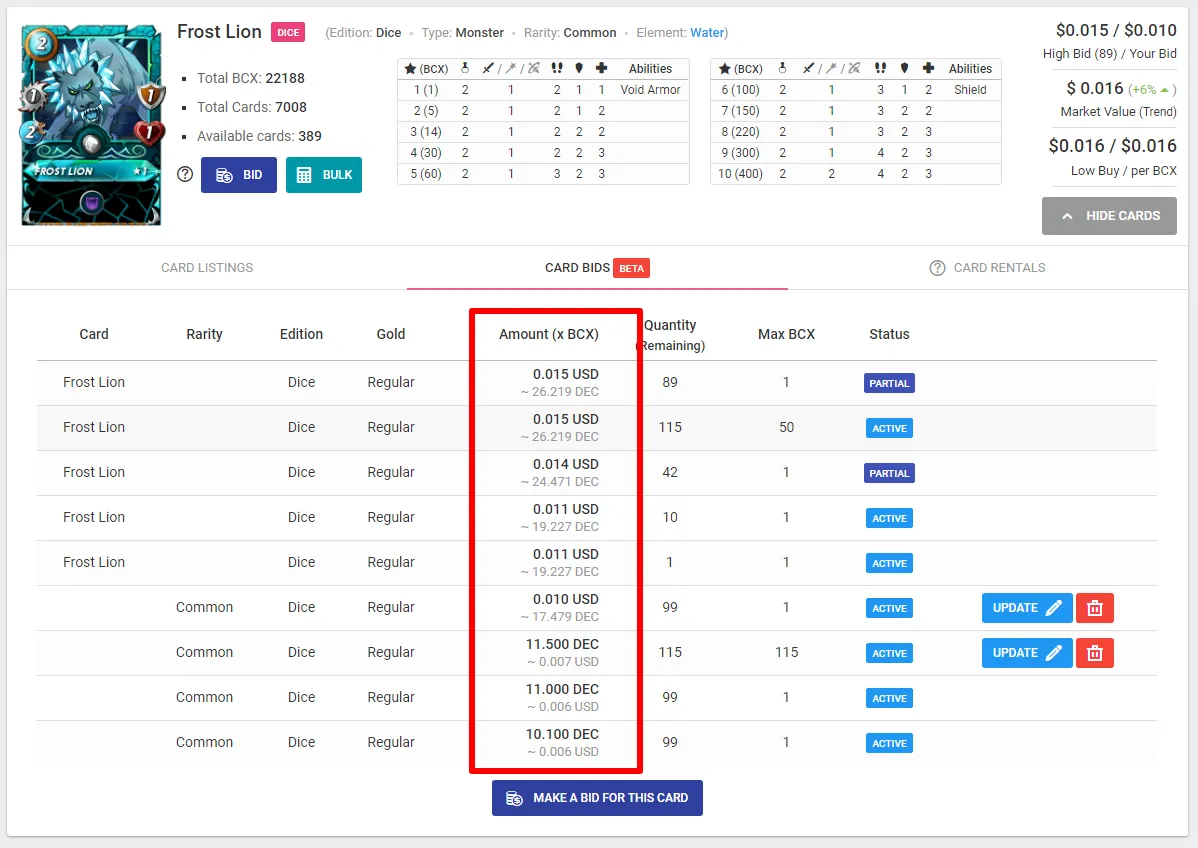
Task: Delete the 0.010 USD bid with trash icon
Action: (x=1095, y=608)
